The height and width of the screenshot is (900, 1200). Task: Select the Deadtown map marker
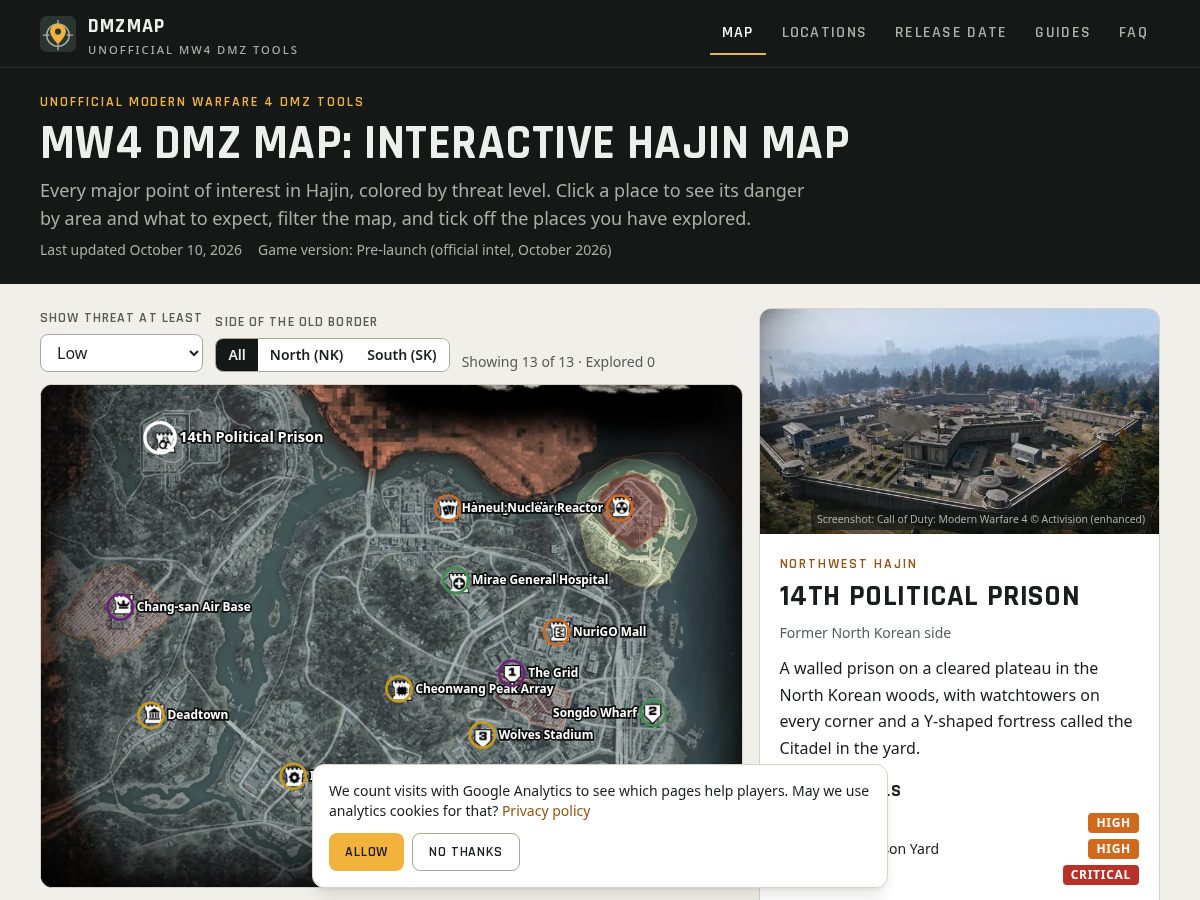coord(152,715)
